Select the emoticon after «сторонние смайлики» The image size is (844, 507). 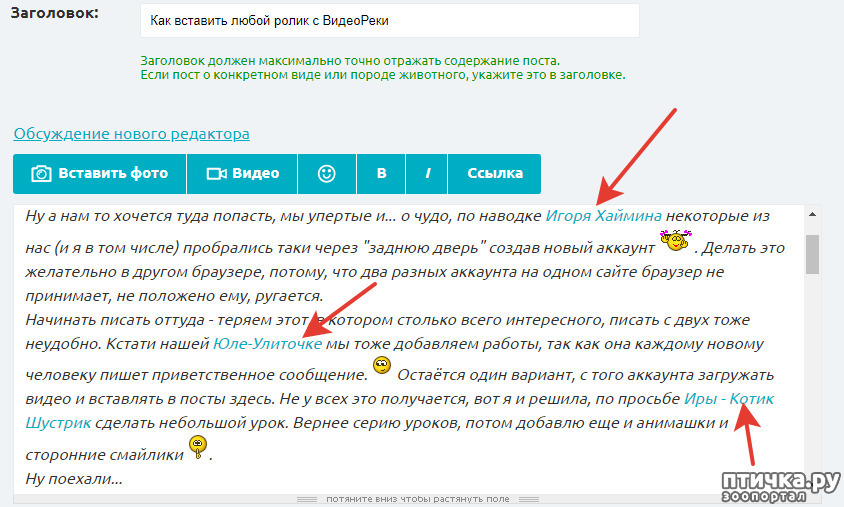tap(198, 448)
